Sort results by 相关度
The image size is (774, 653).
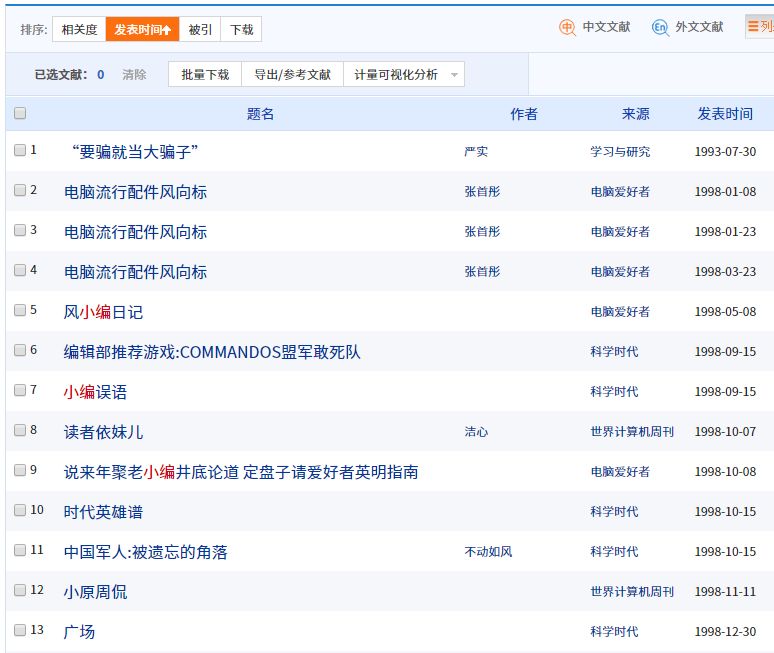pos(79,30)
